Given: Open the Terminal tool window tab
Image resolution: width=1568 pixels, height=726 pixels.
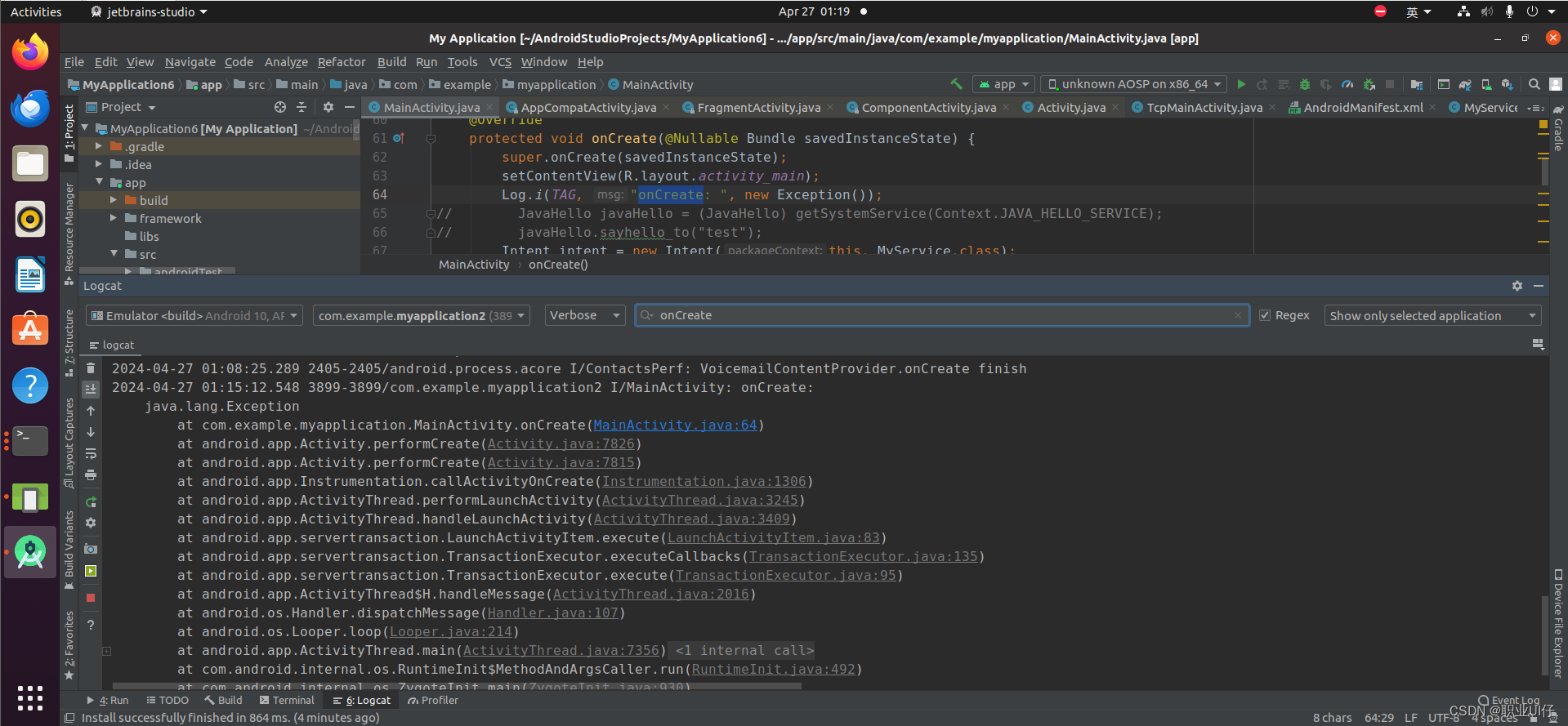Looking at the screenshot, I should coord(287,701).
